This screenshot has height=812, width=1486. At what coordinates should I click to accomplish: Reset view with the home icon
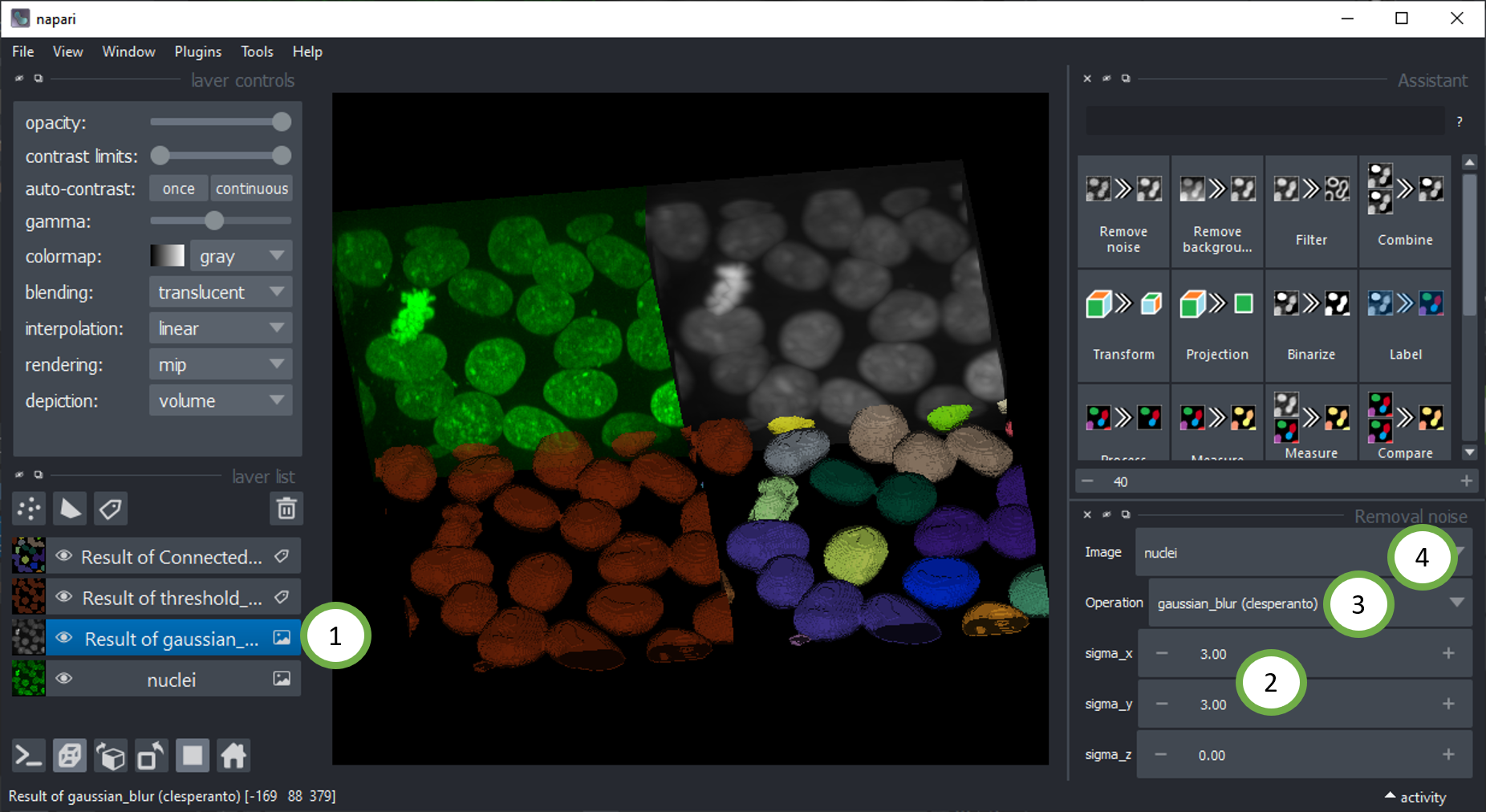click(233, 756)
